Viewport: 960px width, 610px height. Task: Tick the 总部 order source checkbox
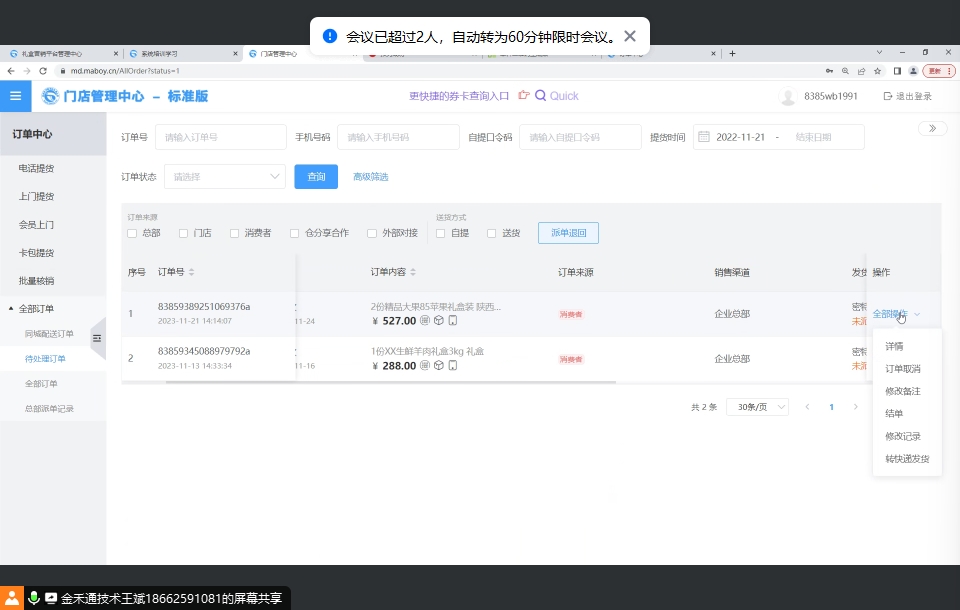tap(132, 233)
